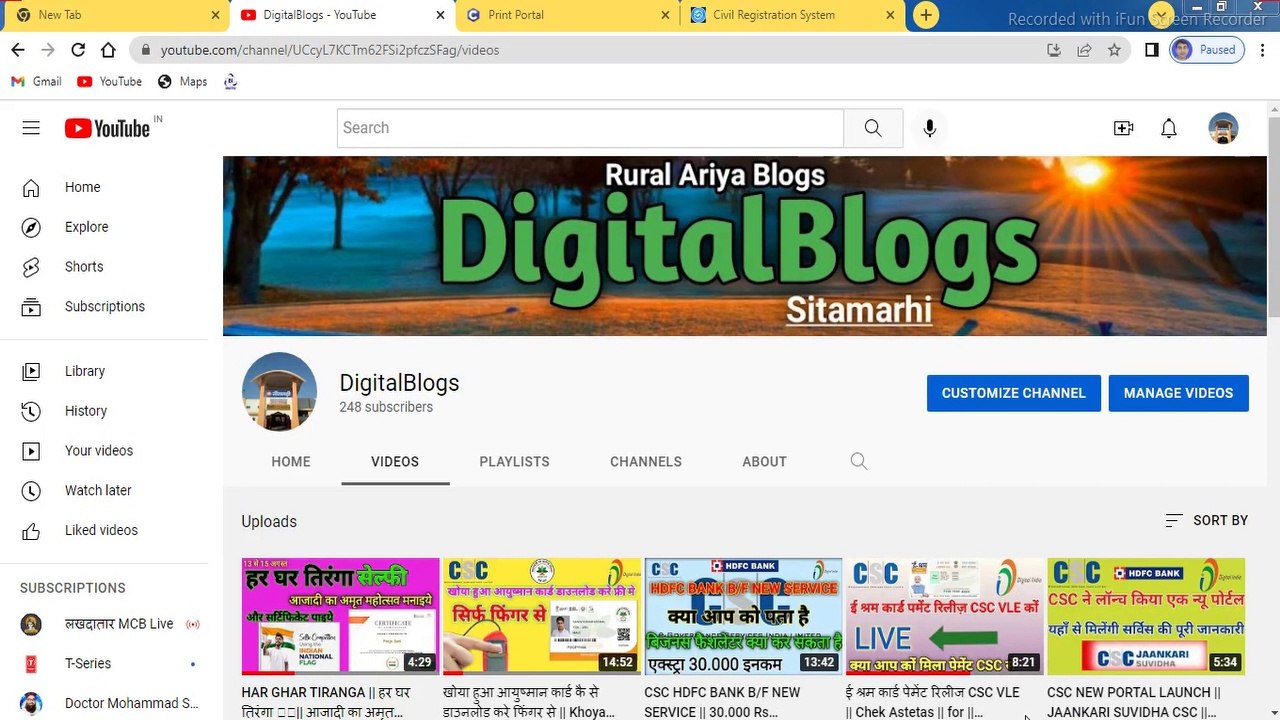This screenshot has height=720, width=1280.
Task: Click the Customize Channel button
Action: click(1013, 393)
